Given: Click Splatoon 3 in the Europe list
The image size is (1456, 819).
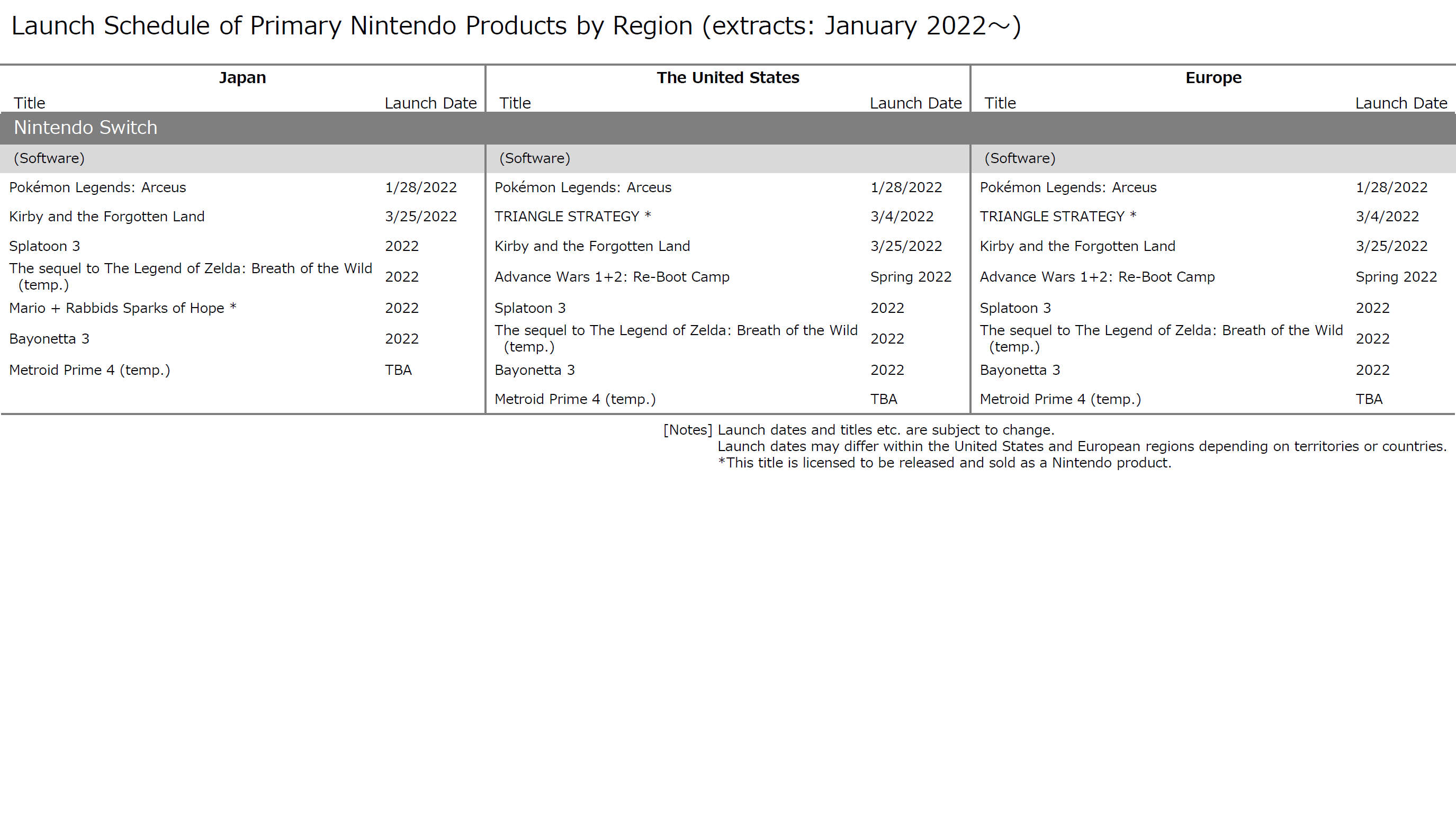Looking at the screenshot, I should click(x=1015, y=308).
